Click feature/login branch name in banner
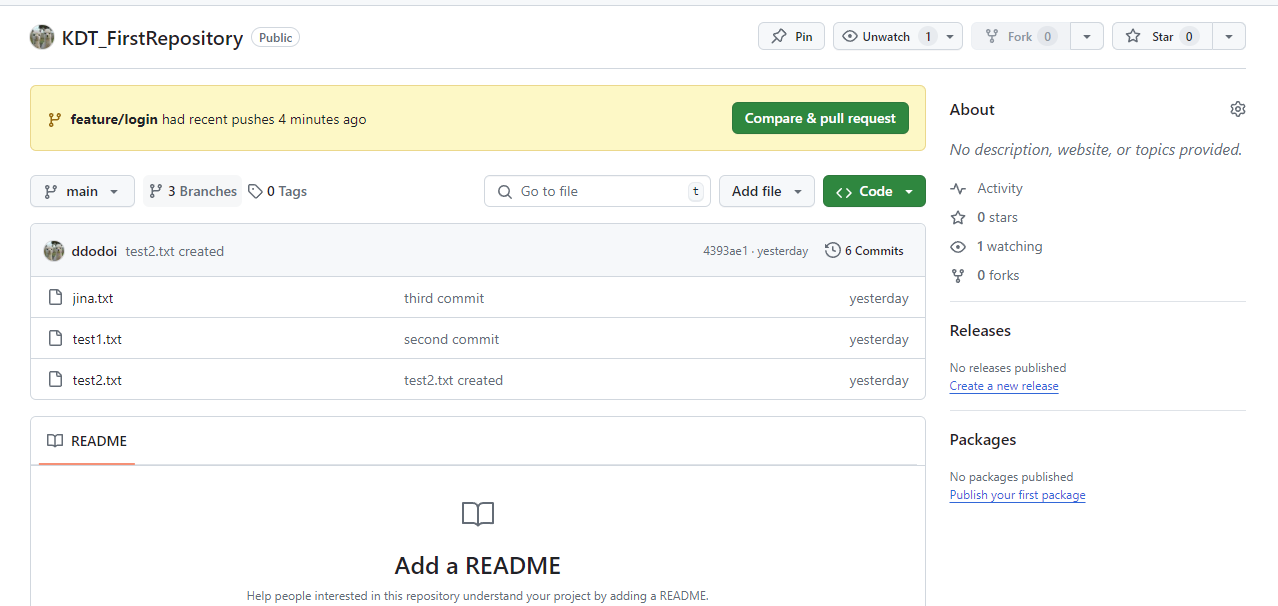The image size is (1278, 606). (x=114, y=119)
